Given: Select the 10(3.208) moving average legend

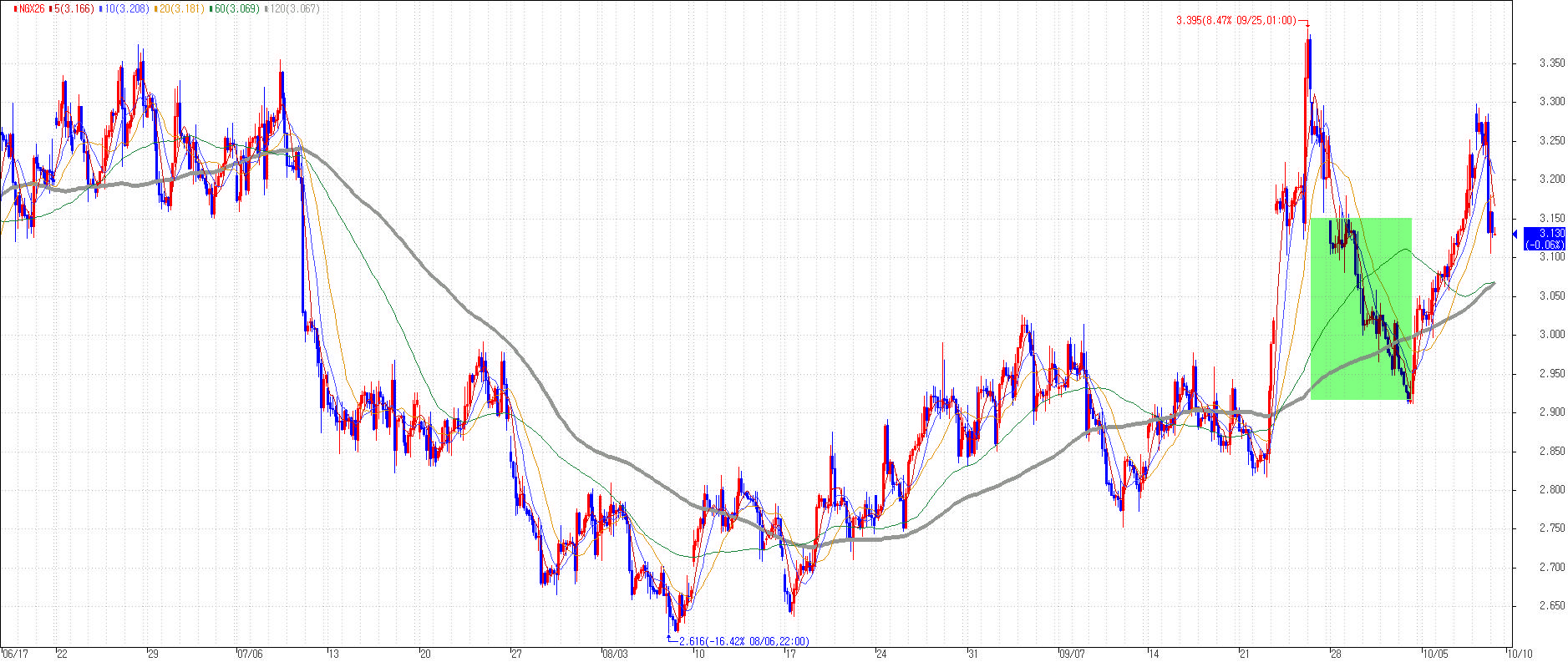Looking at the screenshot, I should [125, 9].
